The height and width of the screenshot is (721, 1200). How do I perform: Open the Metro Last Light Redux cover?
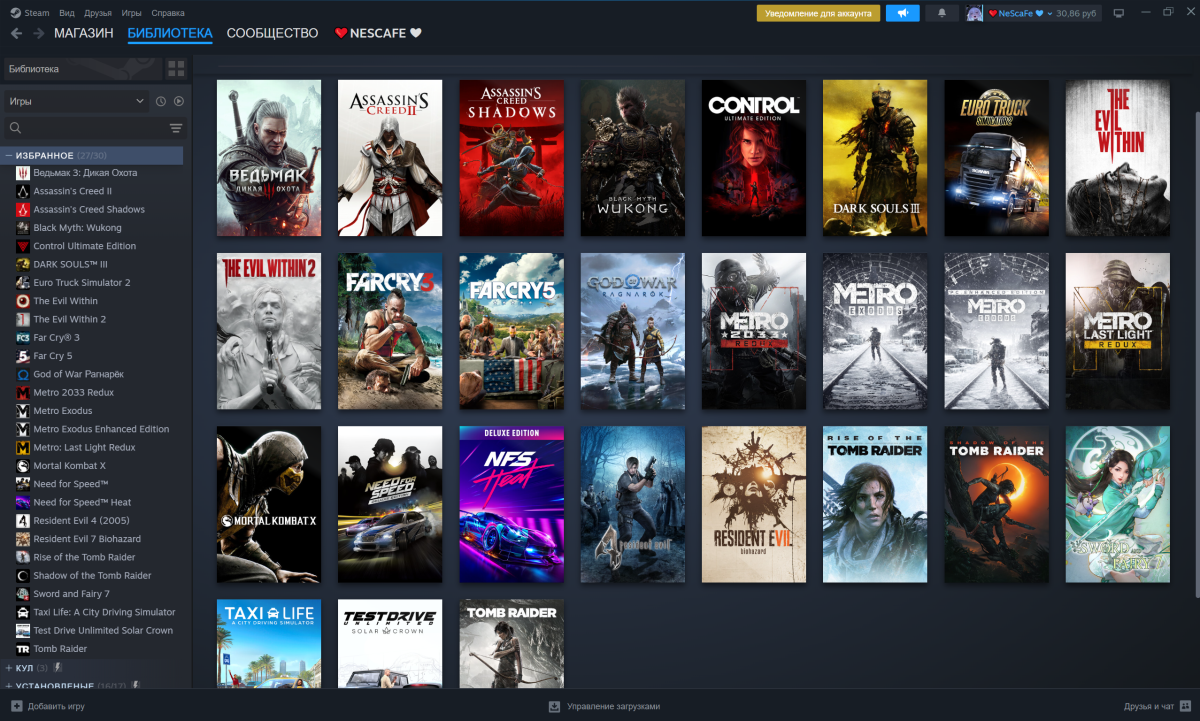point(1117,331)
